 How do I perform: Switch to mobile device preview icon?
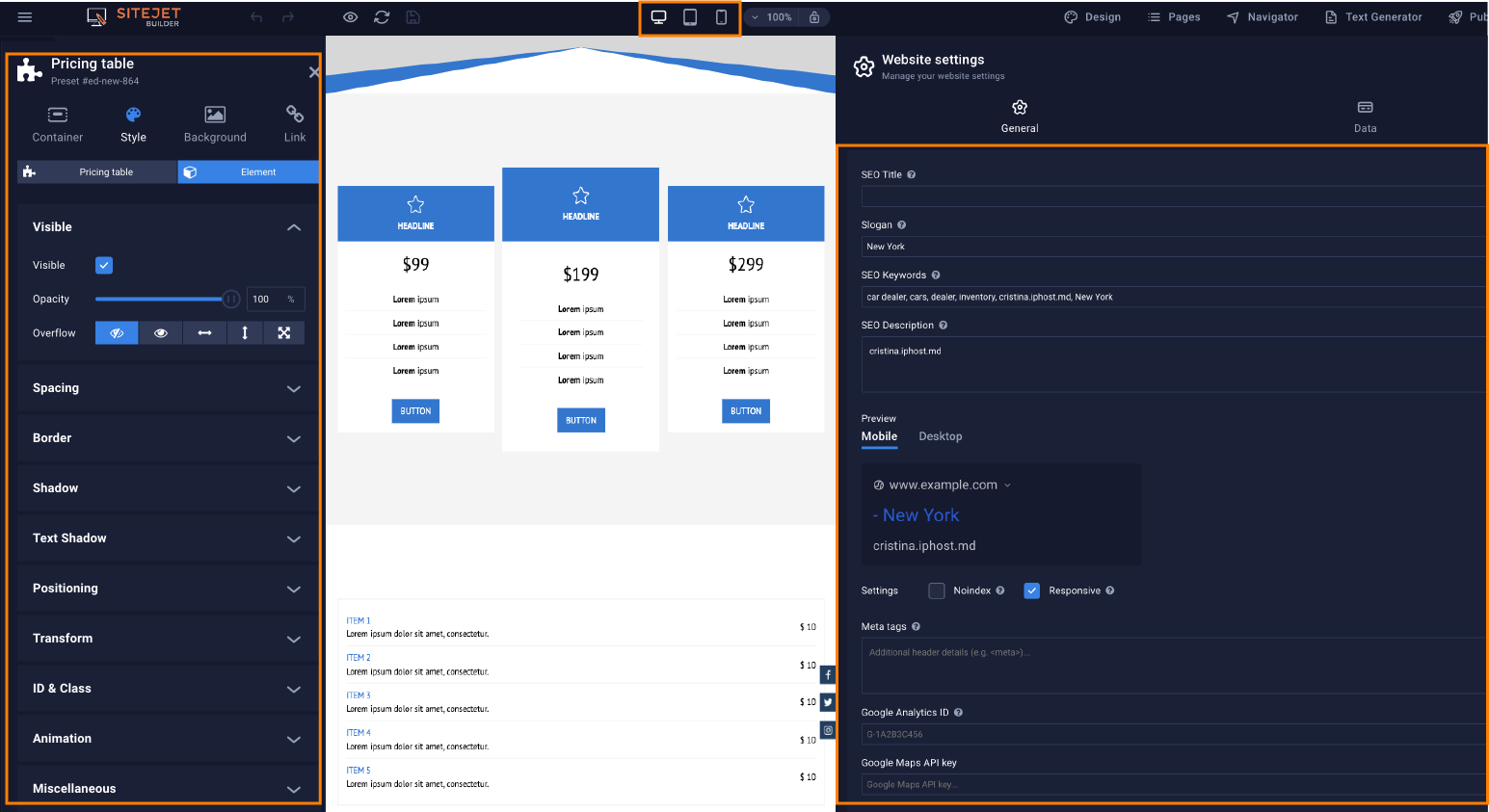[x=721, y=17]
